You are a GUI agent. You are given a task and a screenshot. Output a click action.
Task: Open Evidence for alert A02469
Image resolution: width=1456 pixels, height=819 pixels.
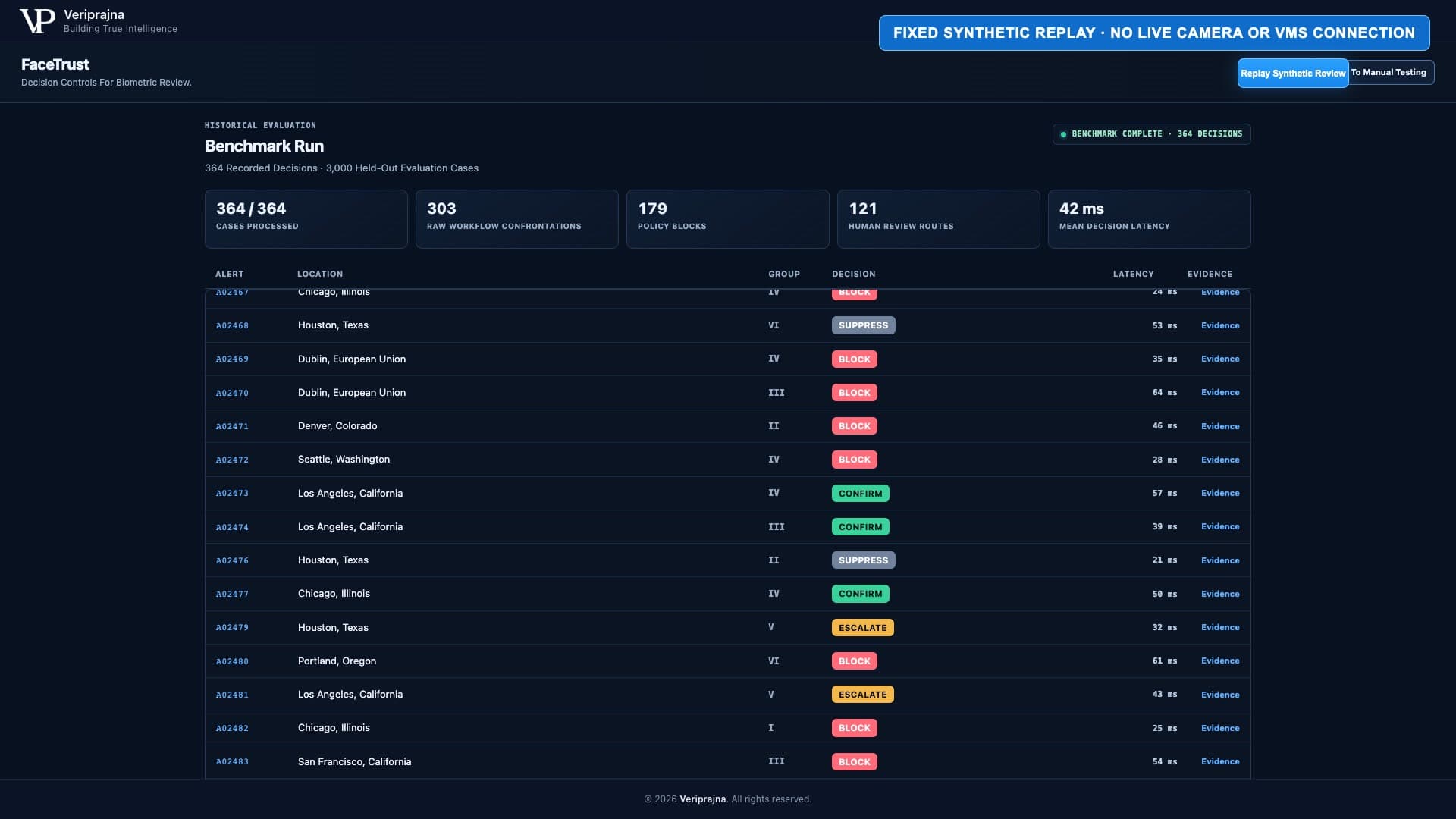point(1220,359)
